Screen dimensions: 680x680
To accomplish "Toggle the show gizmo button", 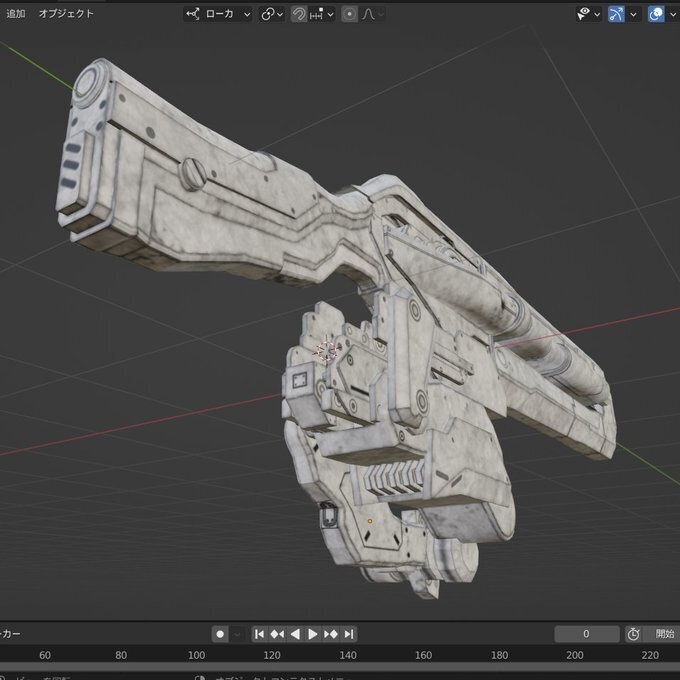I will (x=616, y=14).
